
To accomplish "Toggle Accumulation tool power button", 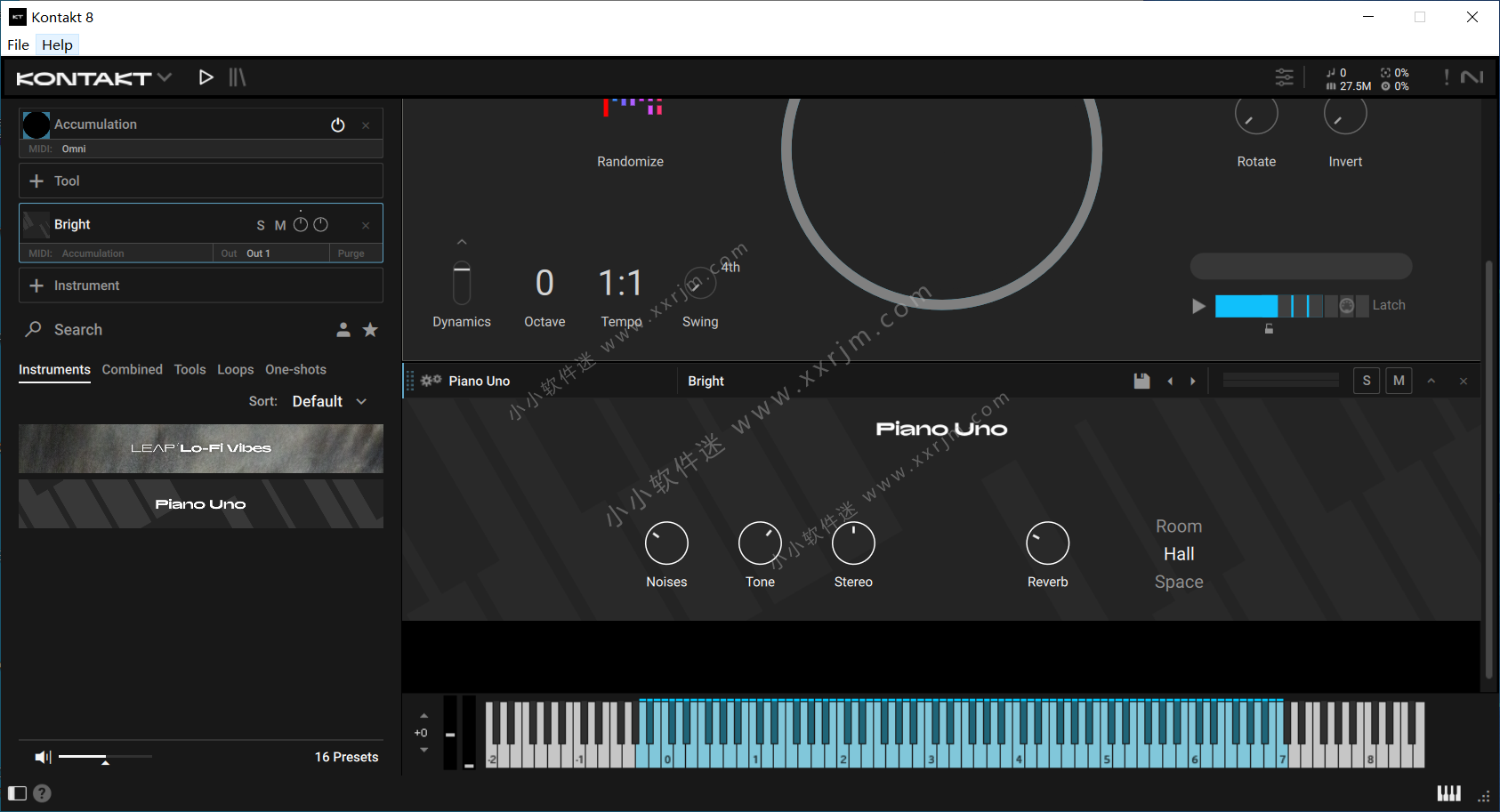I will [x=338, y=125].
